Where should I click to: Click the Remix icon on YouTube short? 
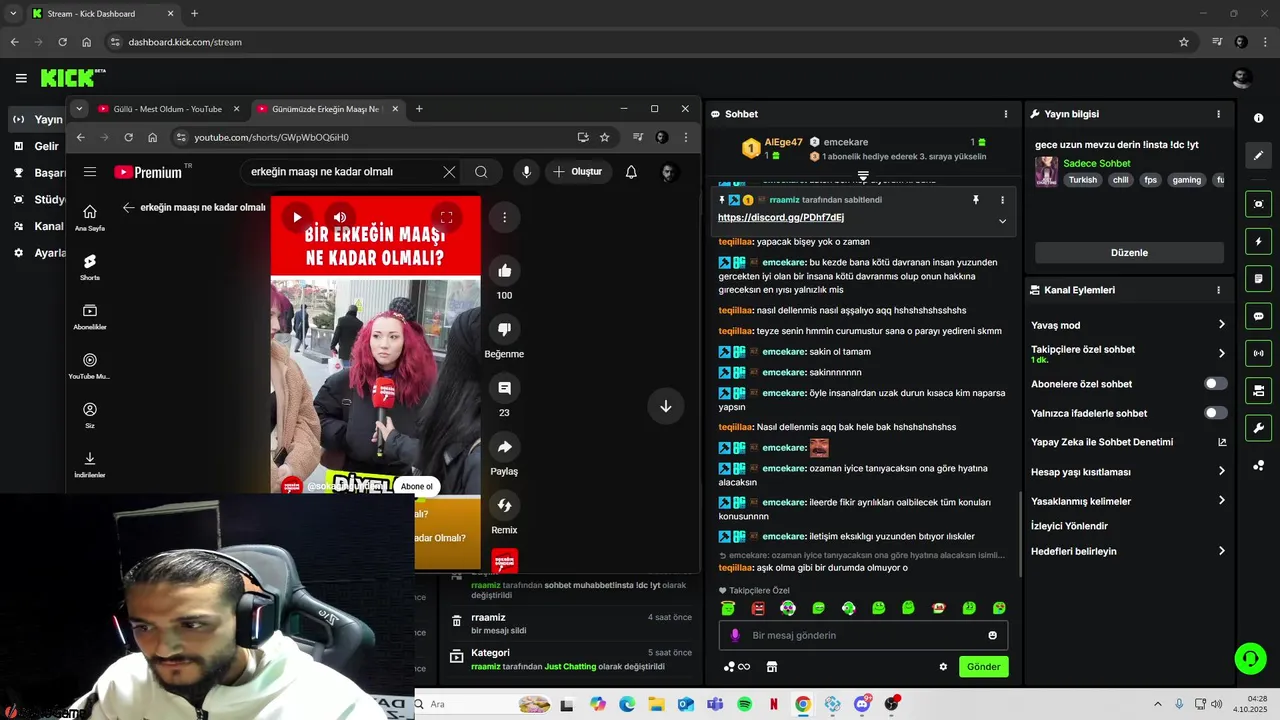coord(504,505)
